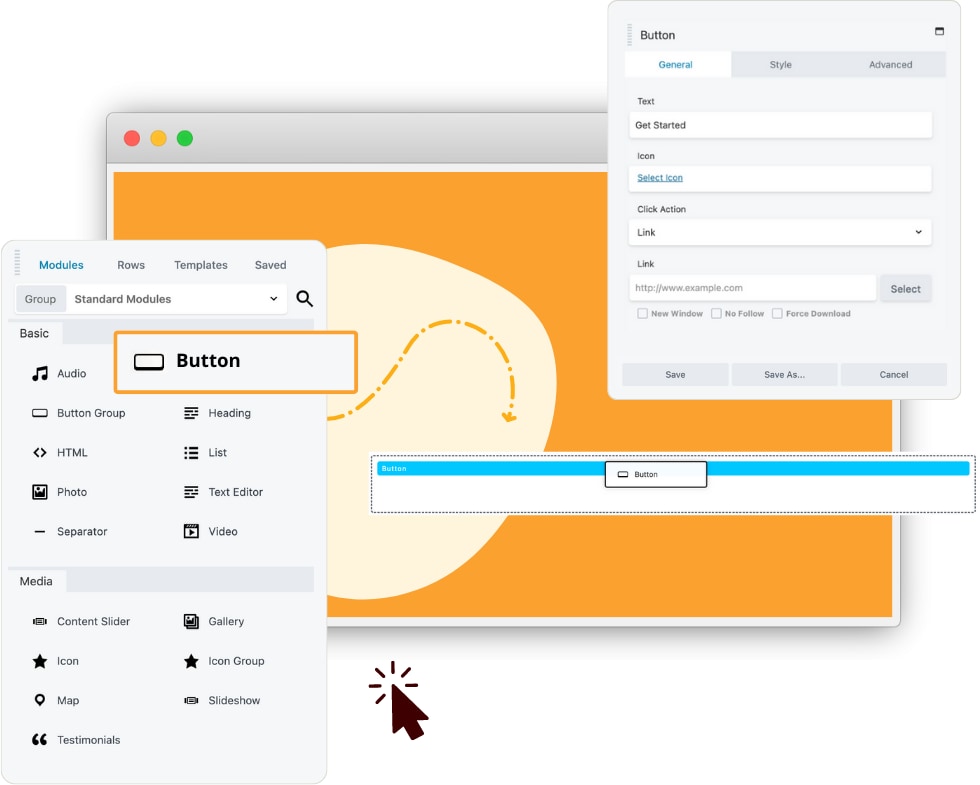Click the Get Started text field
Viewport: 980px width, 785px height.
click(x=780, y=125)
